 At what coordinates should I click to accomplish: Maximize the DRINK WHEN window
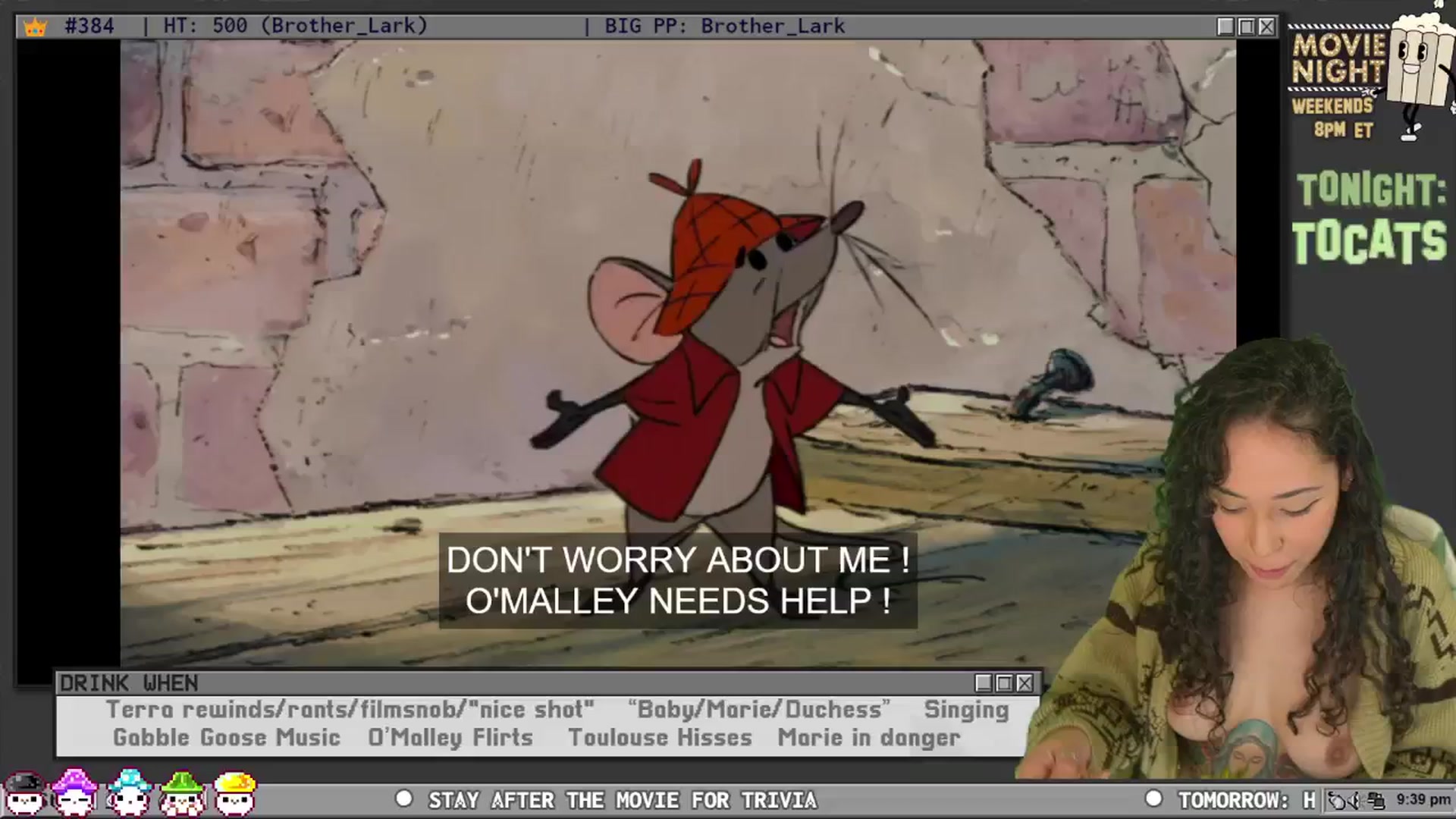[1004, 683]
